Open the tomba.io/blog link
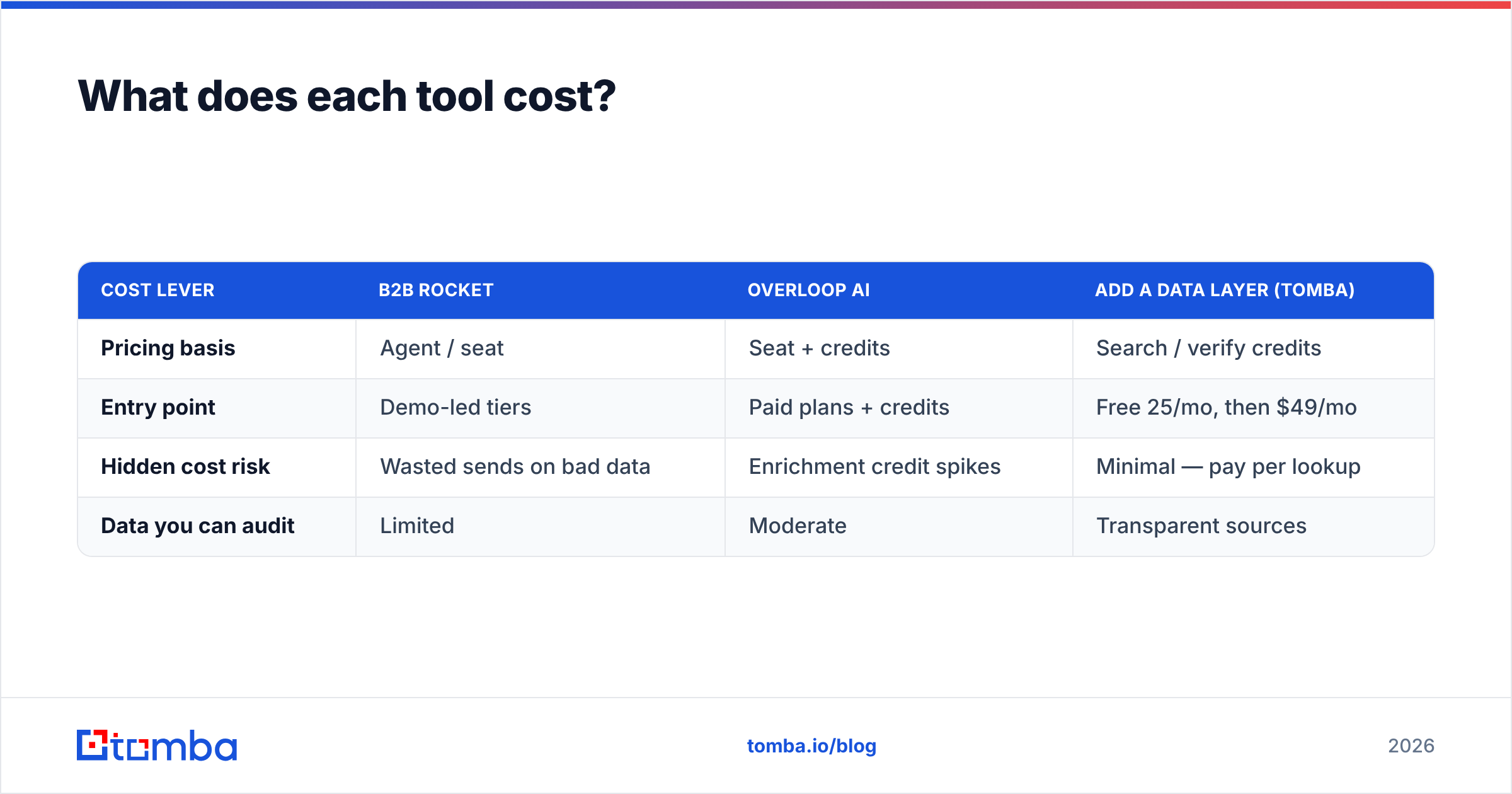The image size is (1512, 794). tap(811, 746)
